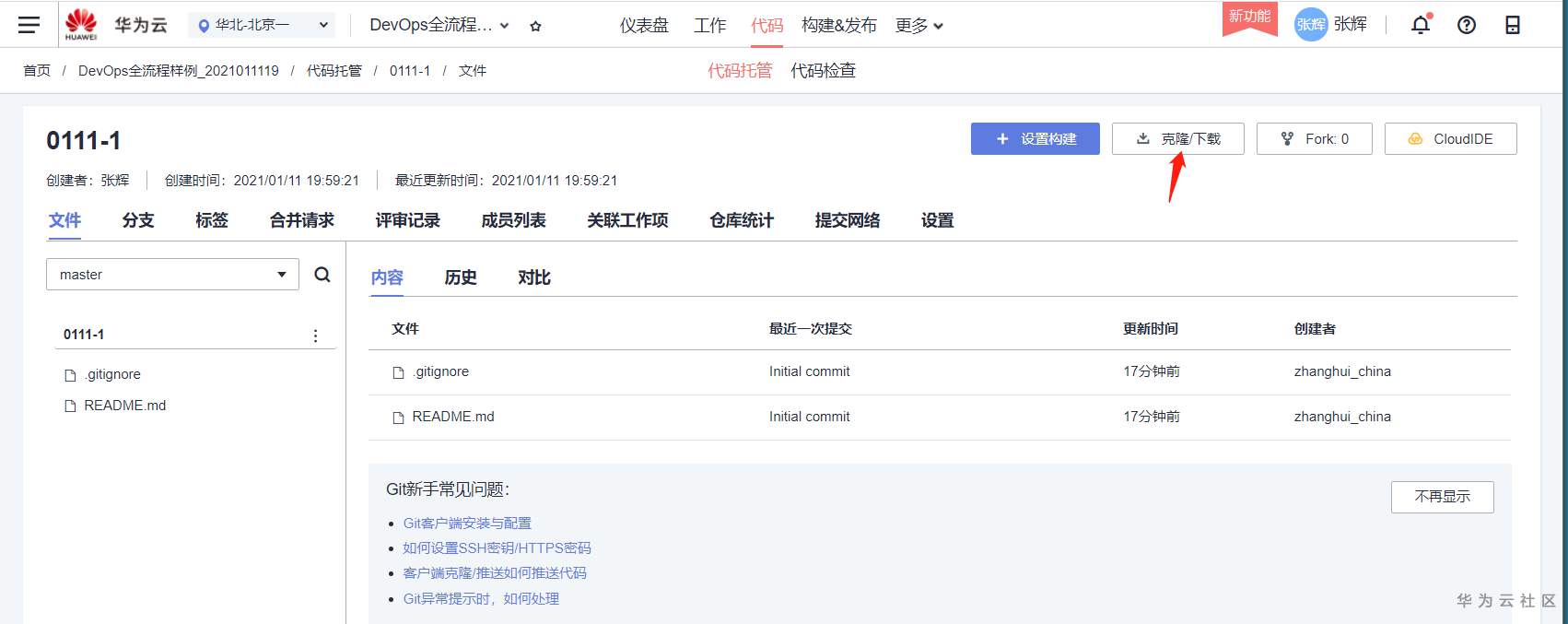1568x624 pixels.
Task: Open the 标签 tab
Action: (212, 220)
